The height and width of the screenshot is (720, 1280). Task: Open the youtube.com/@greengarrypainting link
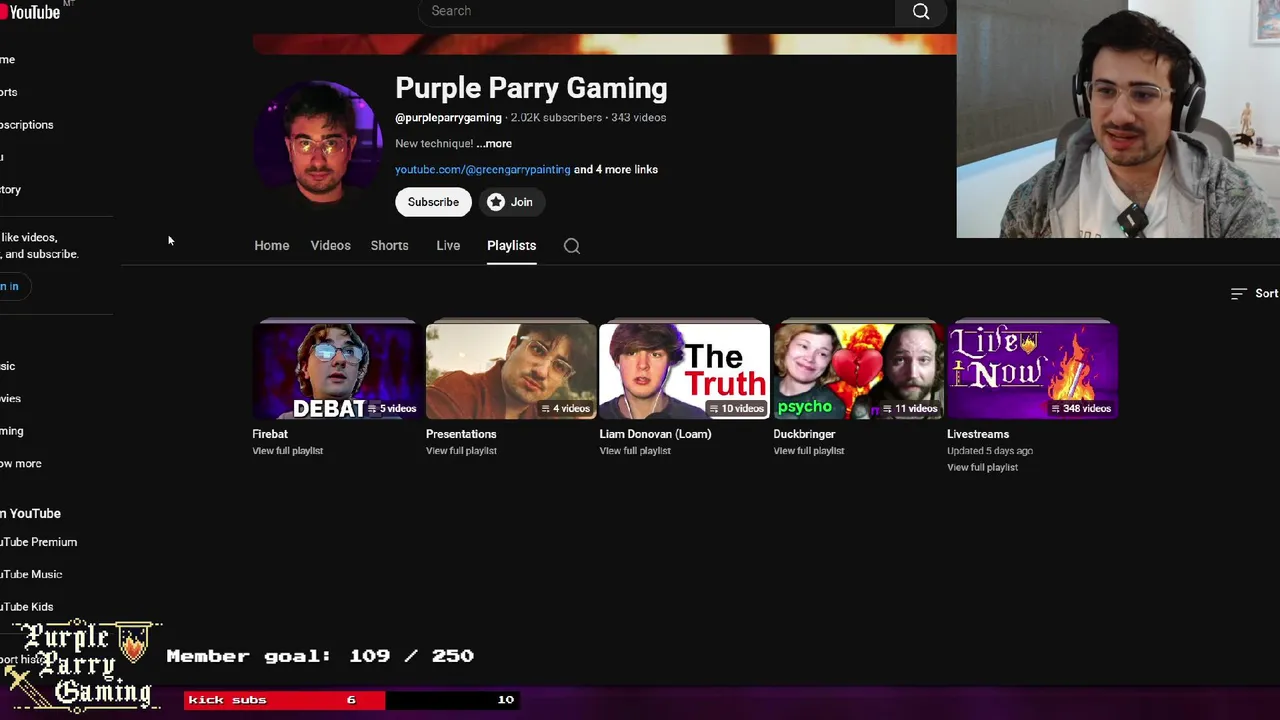[x=483, y=170]
